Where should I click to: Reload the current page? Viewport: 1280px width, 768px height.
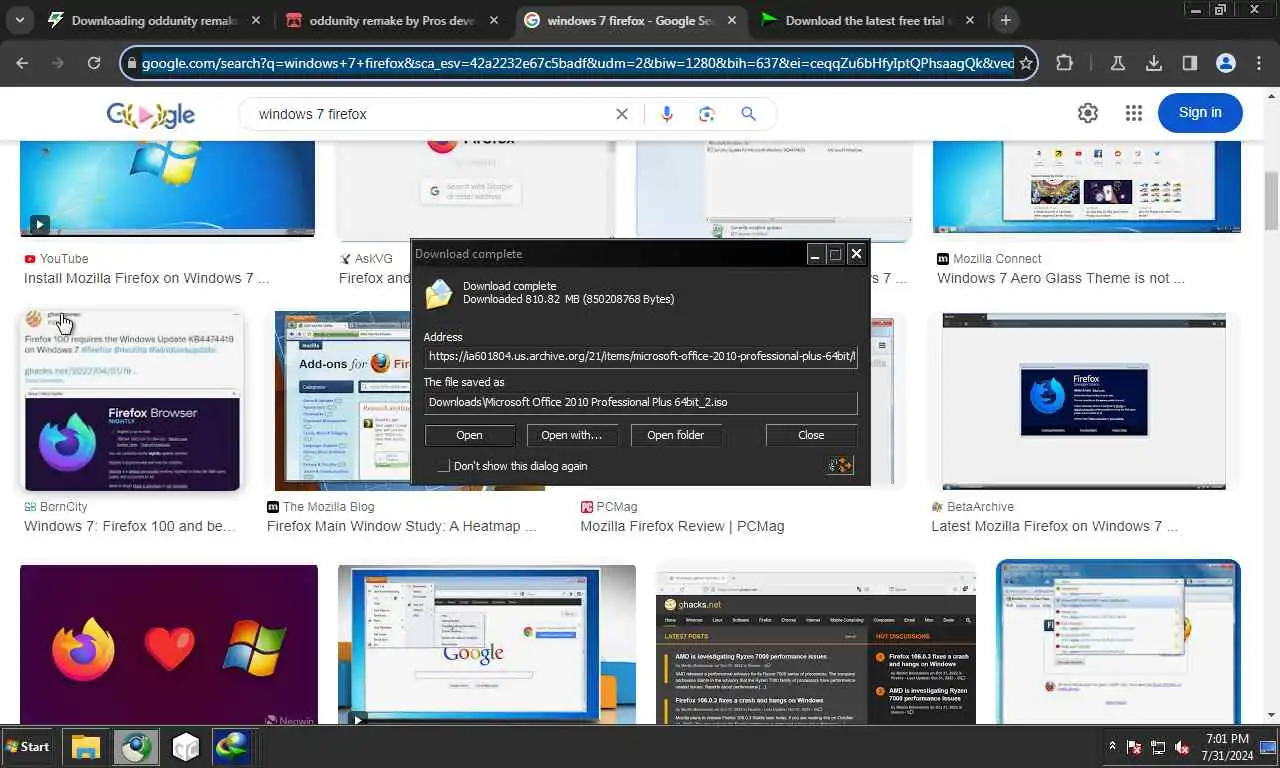point(94,63)
